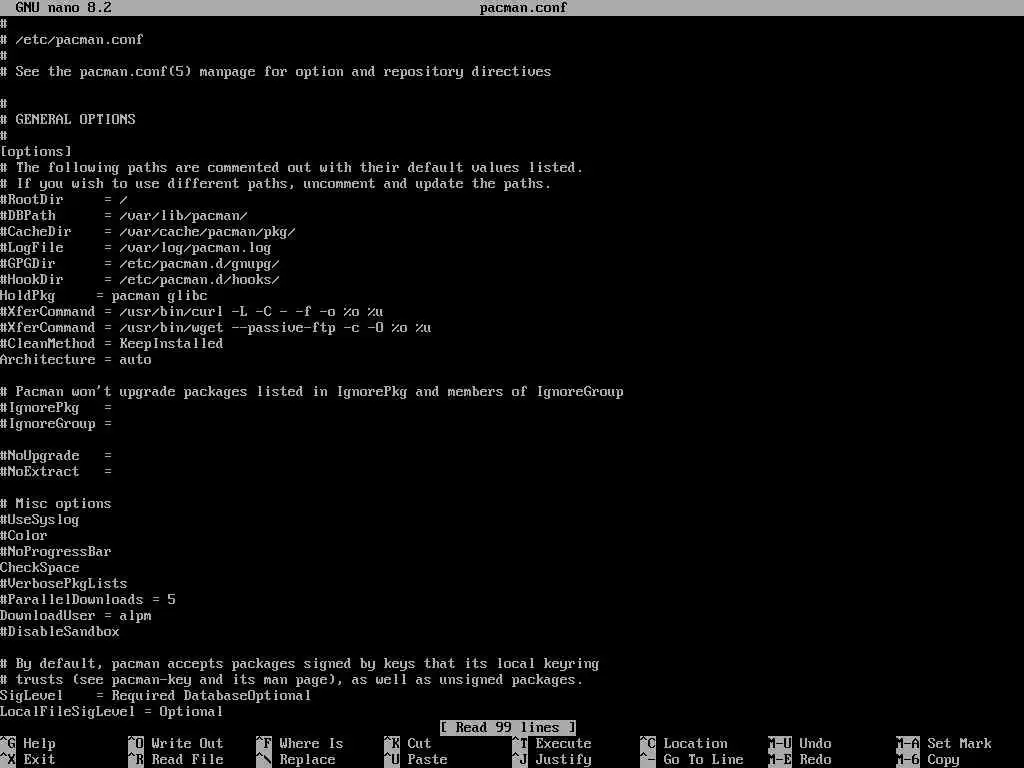Place cursor on the CheckSpace line
The width and height of the screenshot is (1024, 768).
point(40,568)
